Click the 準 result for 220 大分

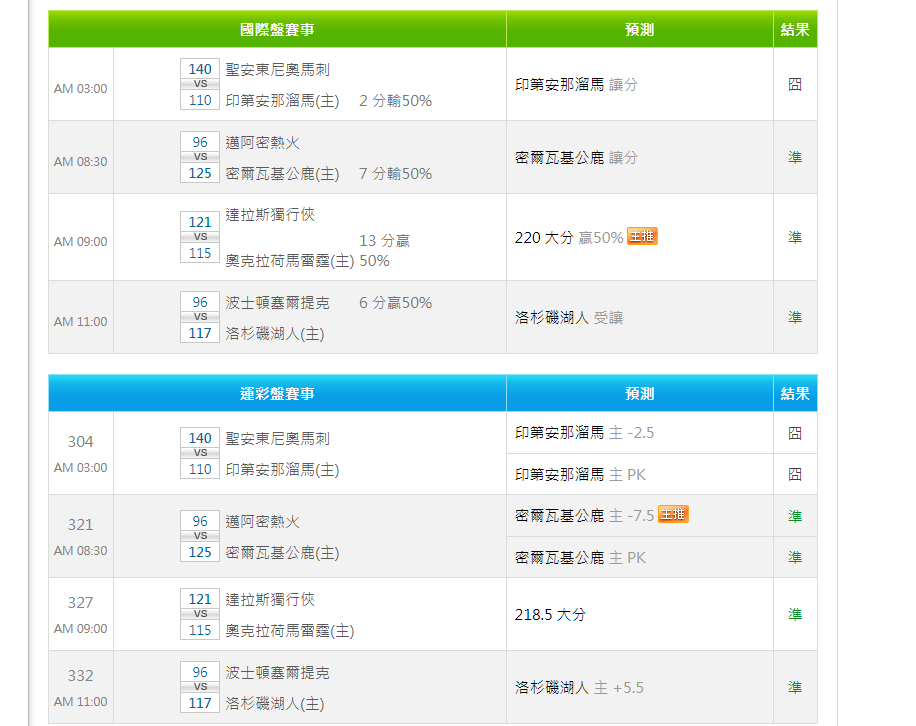point(795,237)
